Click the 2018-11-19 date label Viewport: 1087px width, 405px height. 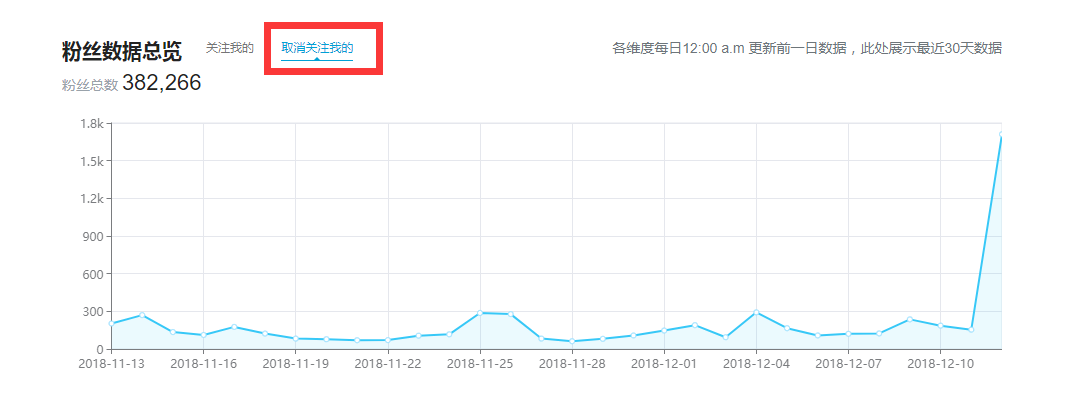pos(295,363)
